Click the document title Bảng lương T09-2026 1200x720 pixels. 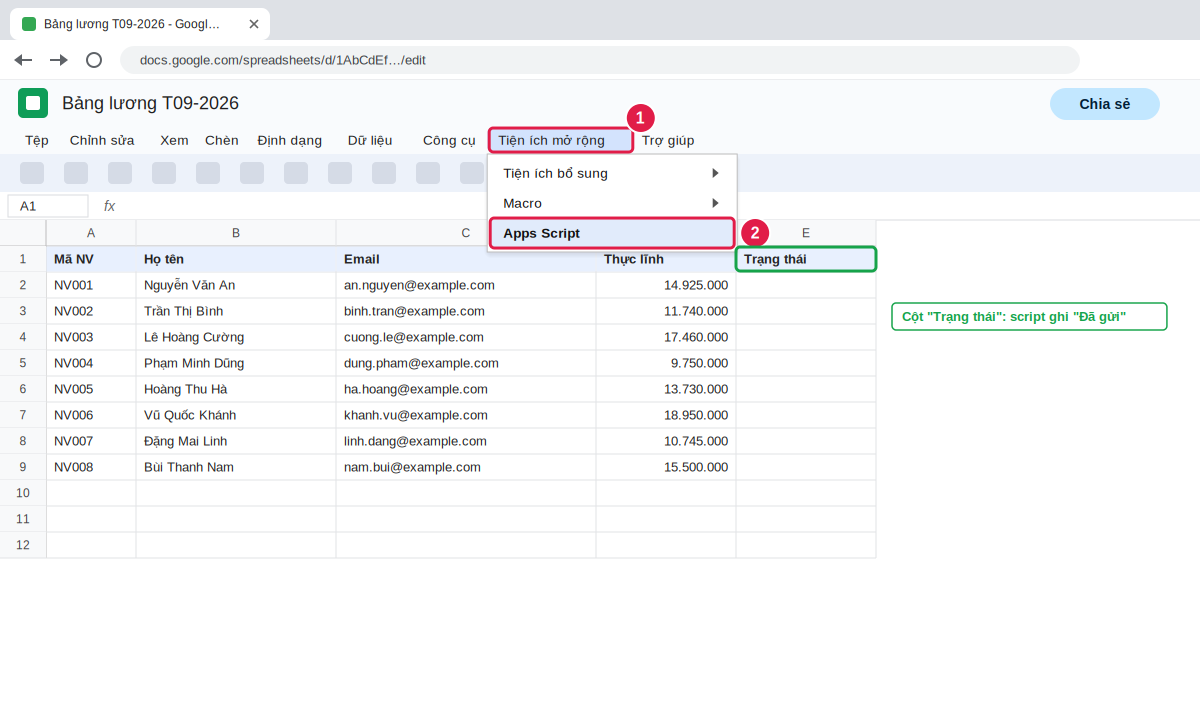150,103
